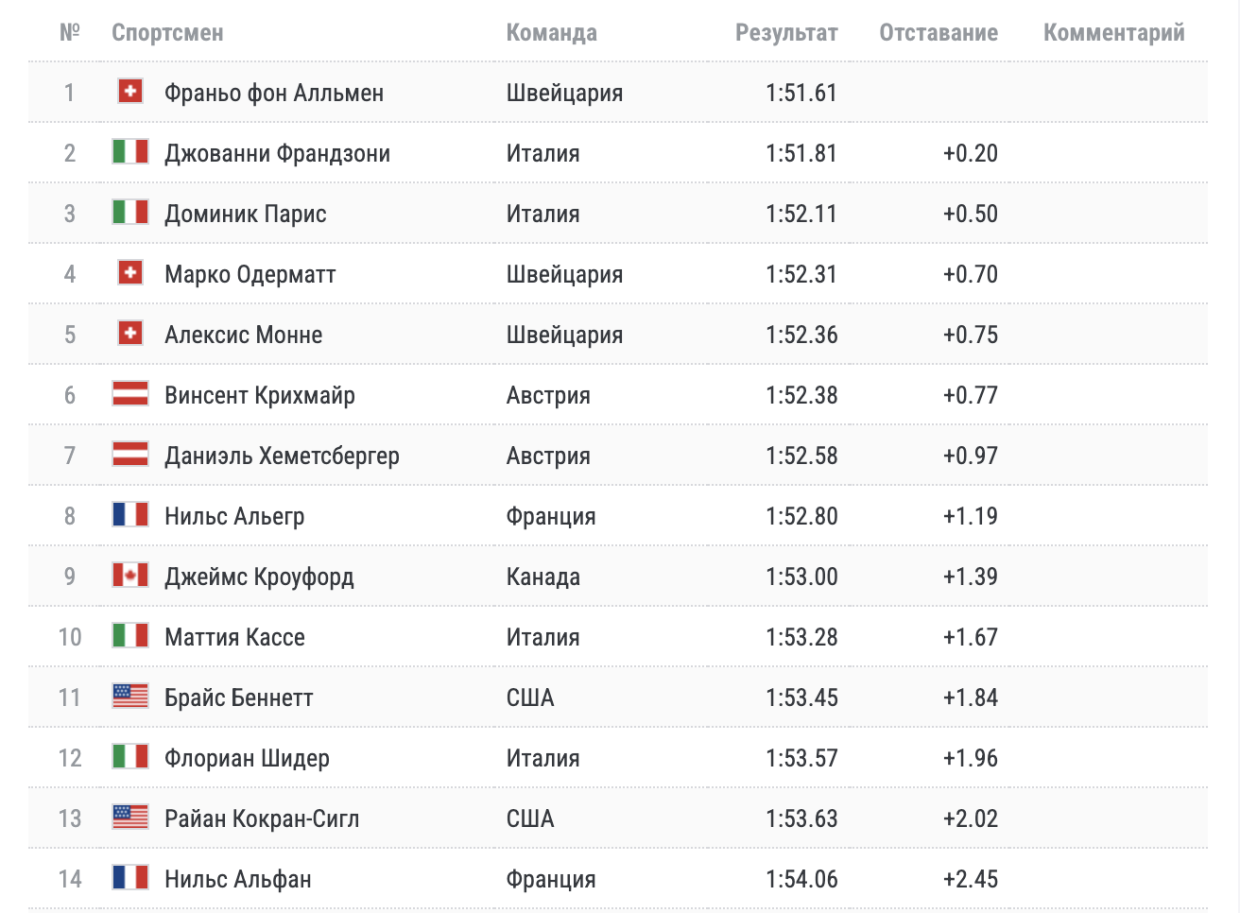Screen dimensions: 1240x913
Task: Click the Отставание column header
Action: (x=938, y=33)
